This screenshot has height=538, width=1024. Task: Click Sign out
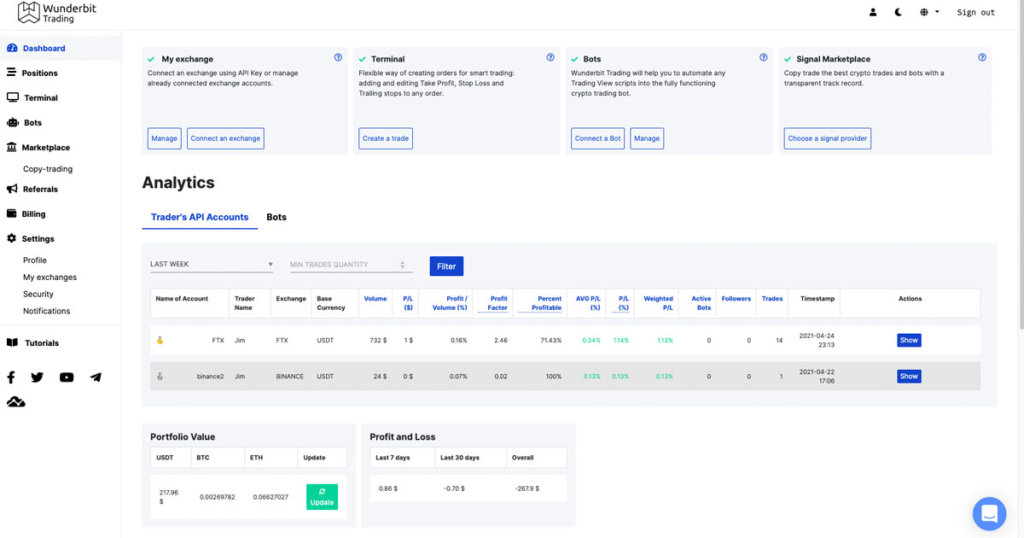(976, 12)
